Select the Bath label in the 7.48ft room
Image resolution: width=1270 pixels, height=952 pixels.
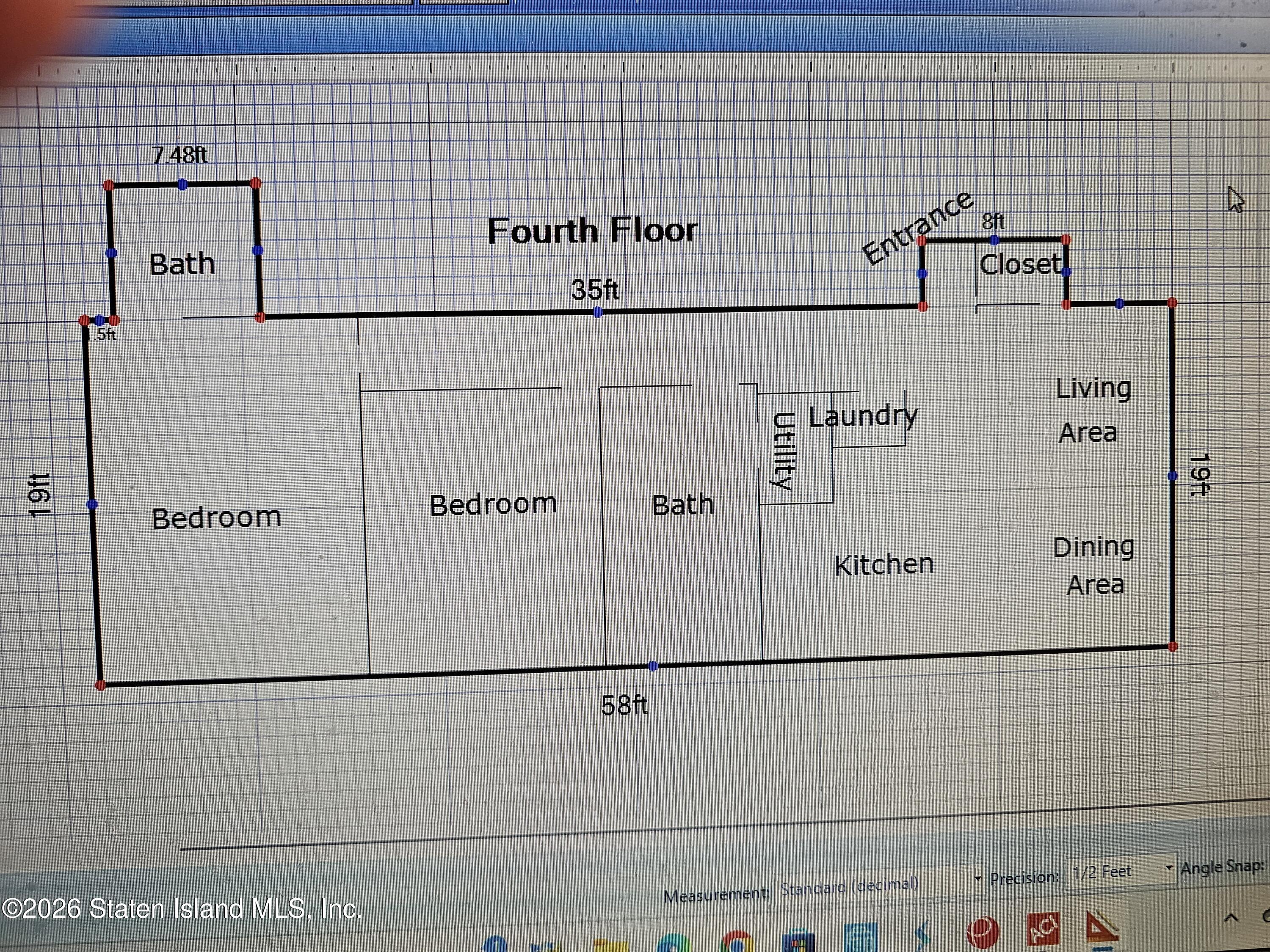coord(182,264)
